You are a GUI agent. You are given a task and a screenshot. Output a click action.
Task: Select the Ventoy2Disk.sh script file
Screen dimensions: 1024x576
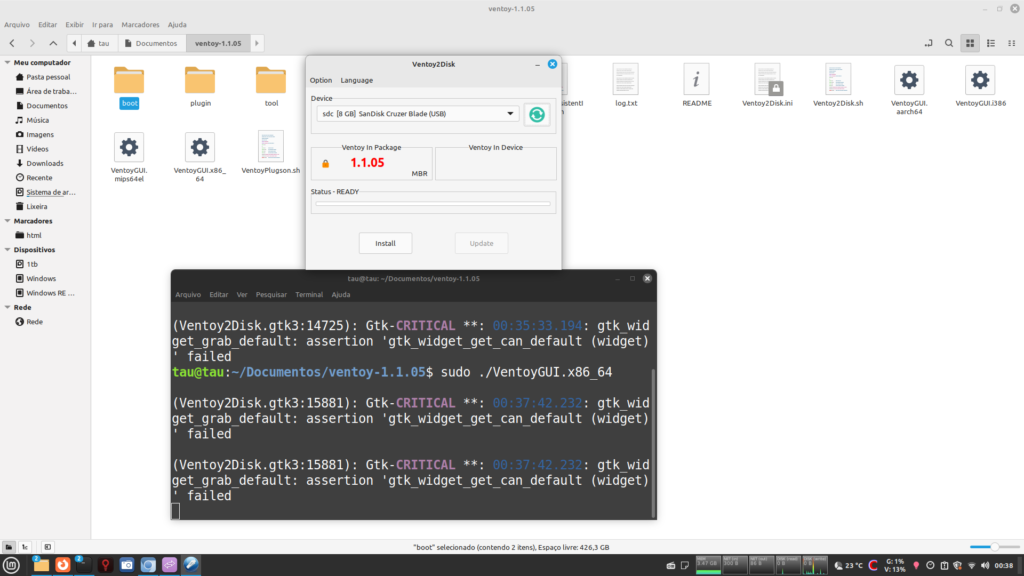pos(838,80)
